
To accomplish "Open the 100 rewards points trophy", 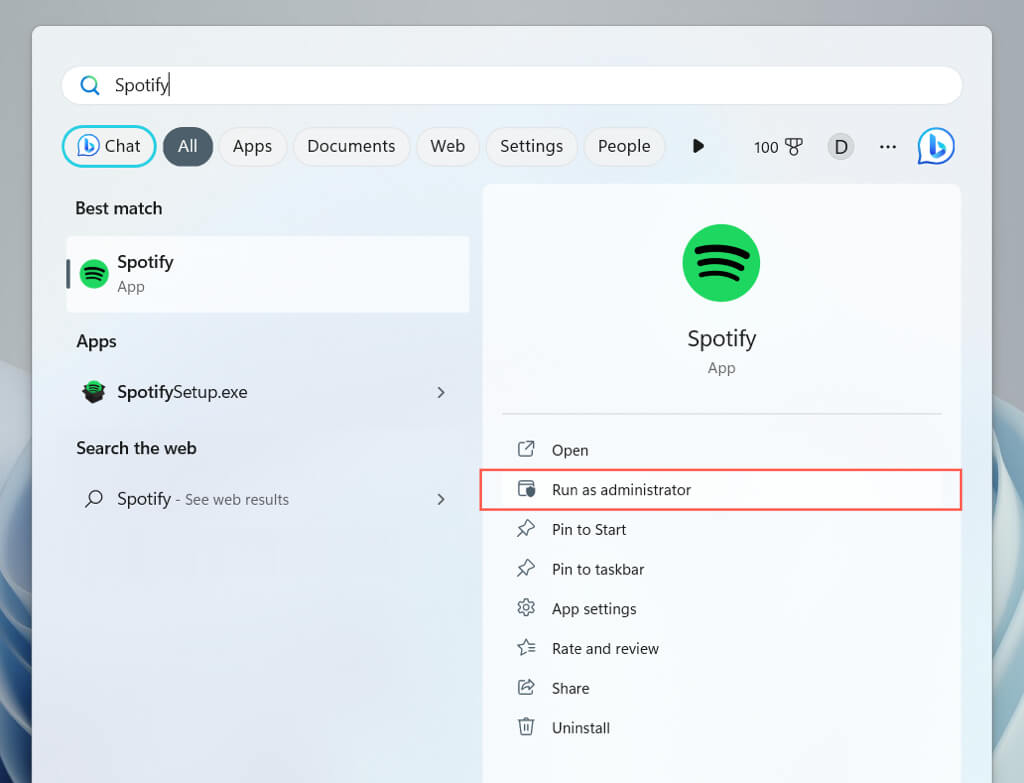I will coord(778,147).
